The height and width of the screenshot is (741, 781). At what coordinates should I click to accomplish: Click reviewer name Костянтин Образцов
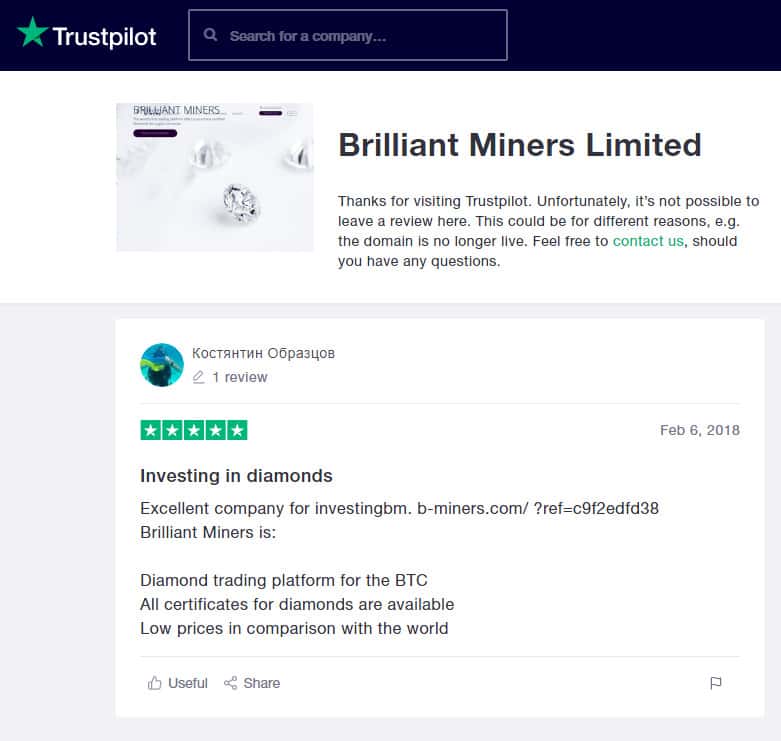[x=263, y=353]
